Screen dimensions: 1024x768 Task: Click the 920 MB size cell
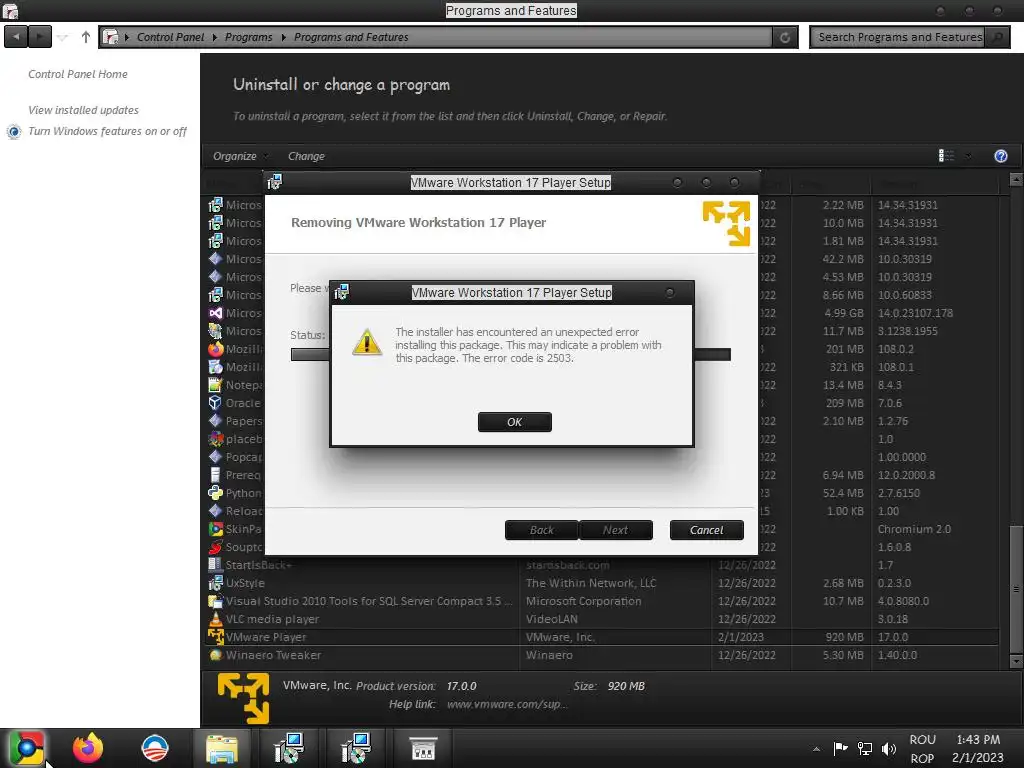tap(844, 637)
